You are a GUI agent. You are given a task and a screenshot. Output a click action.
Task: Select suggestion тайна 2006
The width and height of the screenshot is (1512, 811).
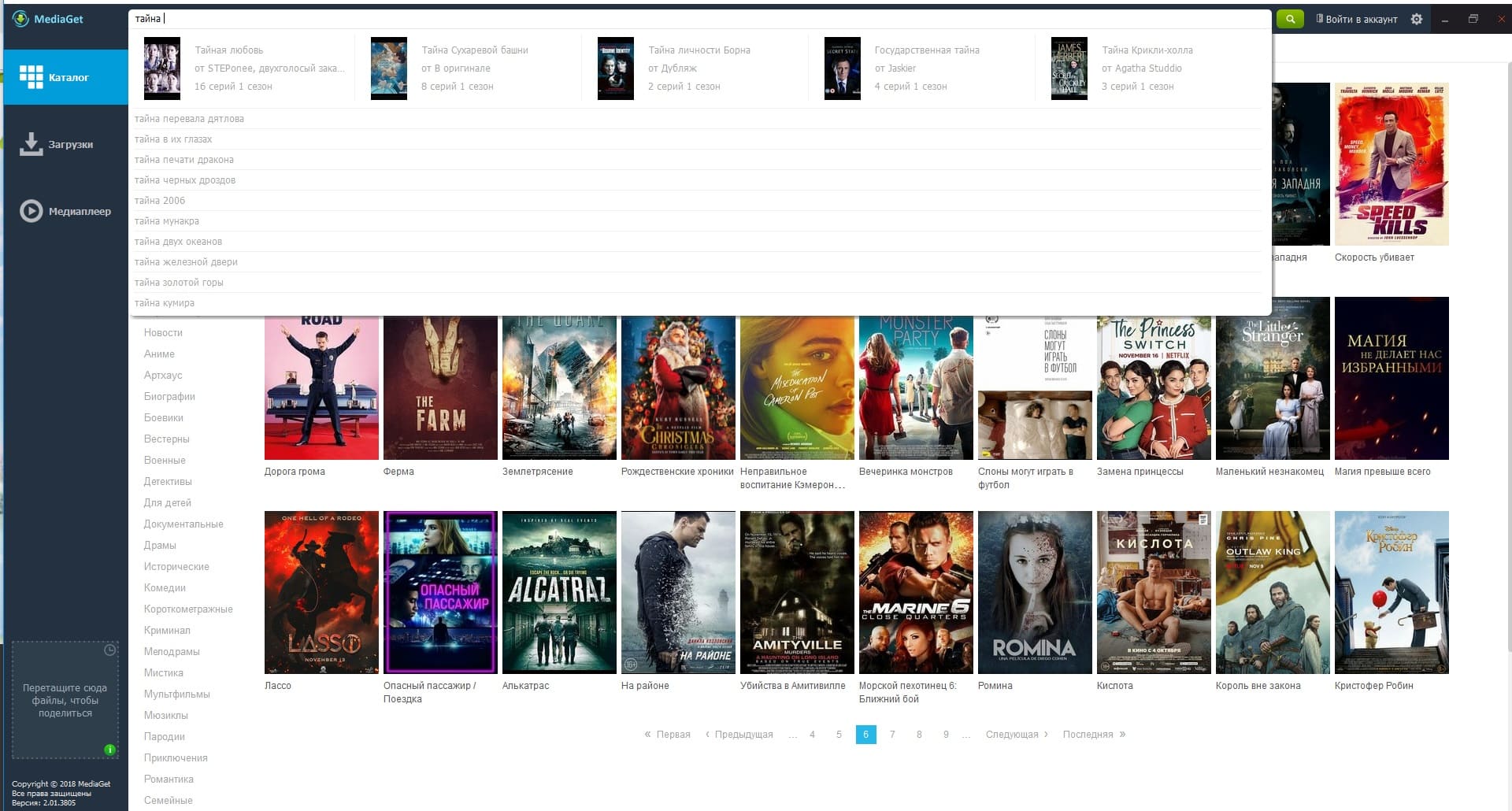699,201
